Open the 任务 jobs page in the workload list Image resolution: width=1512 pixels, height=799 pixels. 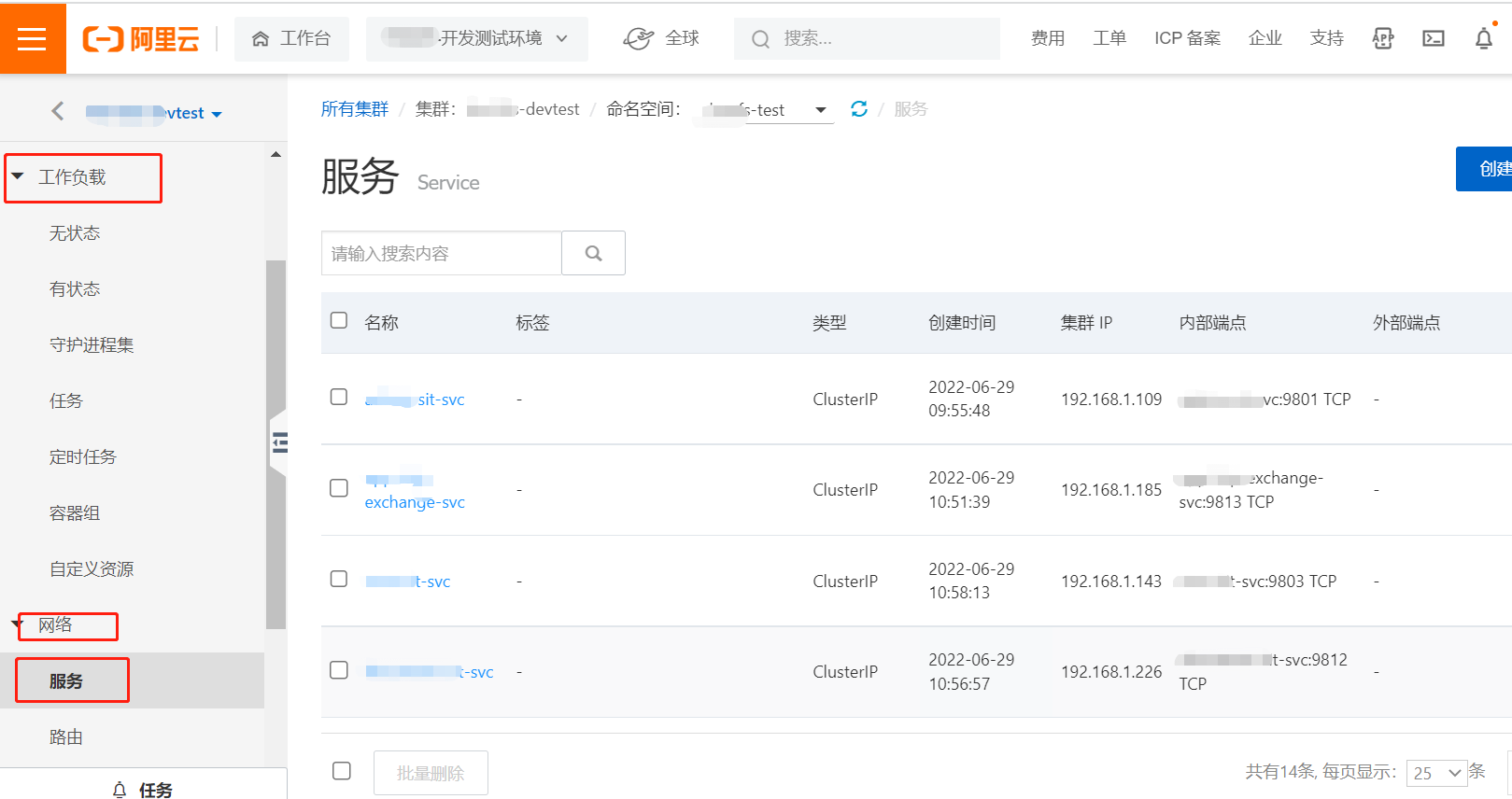pos(66,401)
